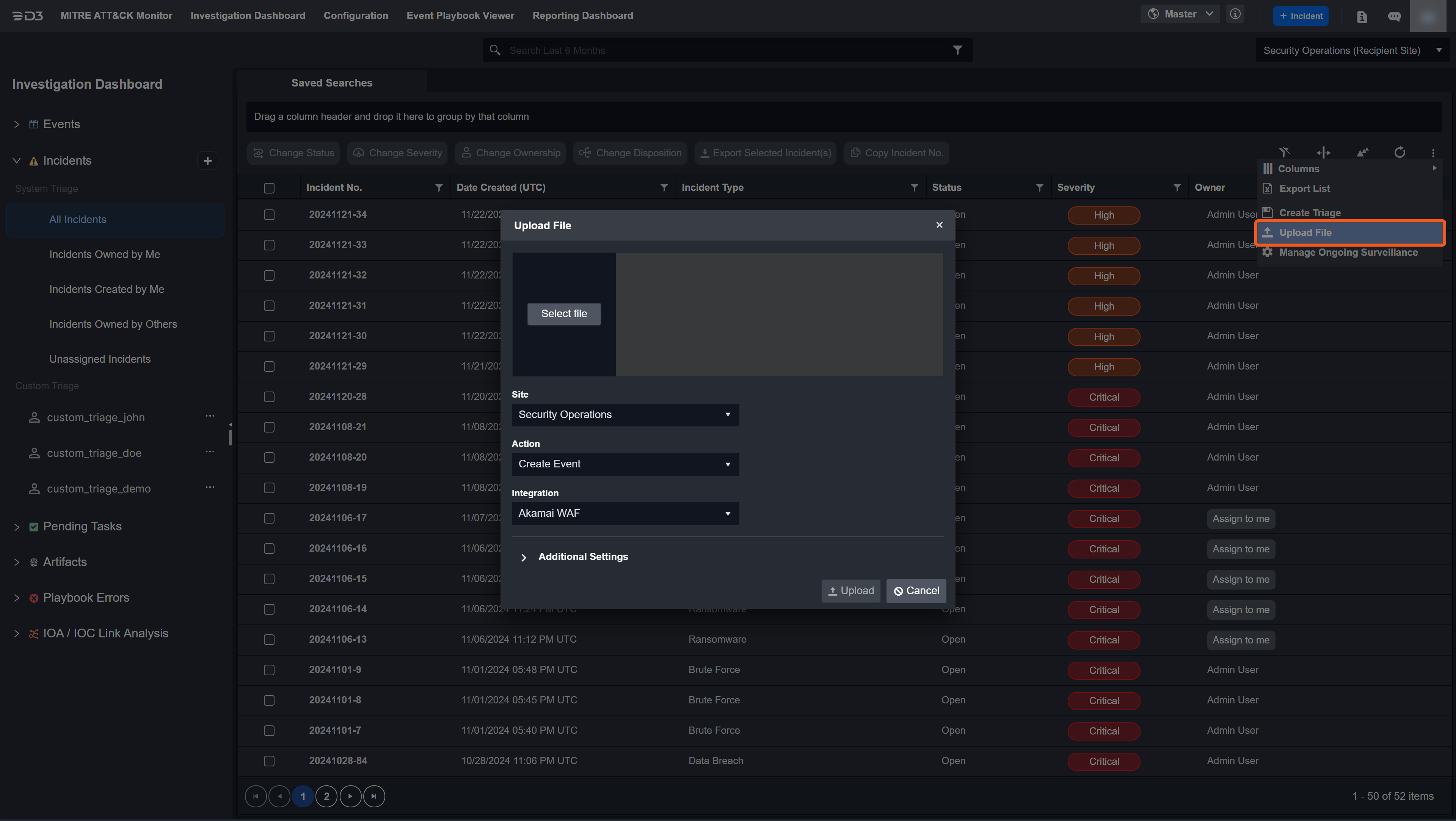The image size is (1456, 821).
Task: Click the Select file button
Action: click(x=563, y=314)
